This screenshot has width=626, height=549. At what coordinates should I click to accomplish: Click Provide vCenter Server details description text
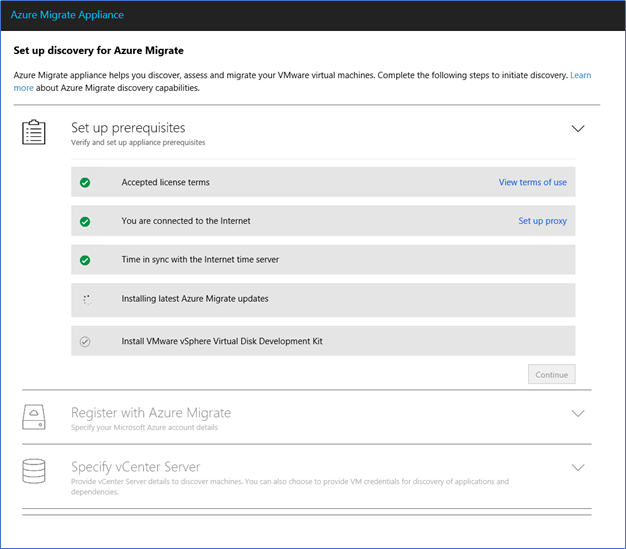pos(290,486)
